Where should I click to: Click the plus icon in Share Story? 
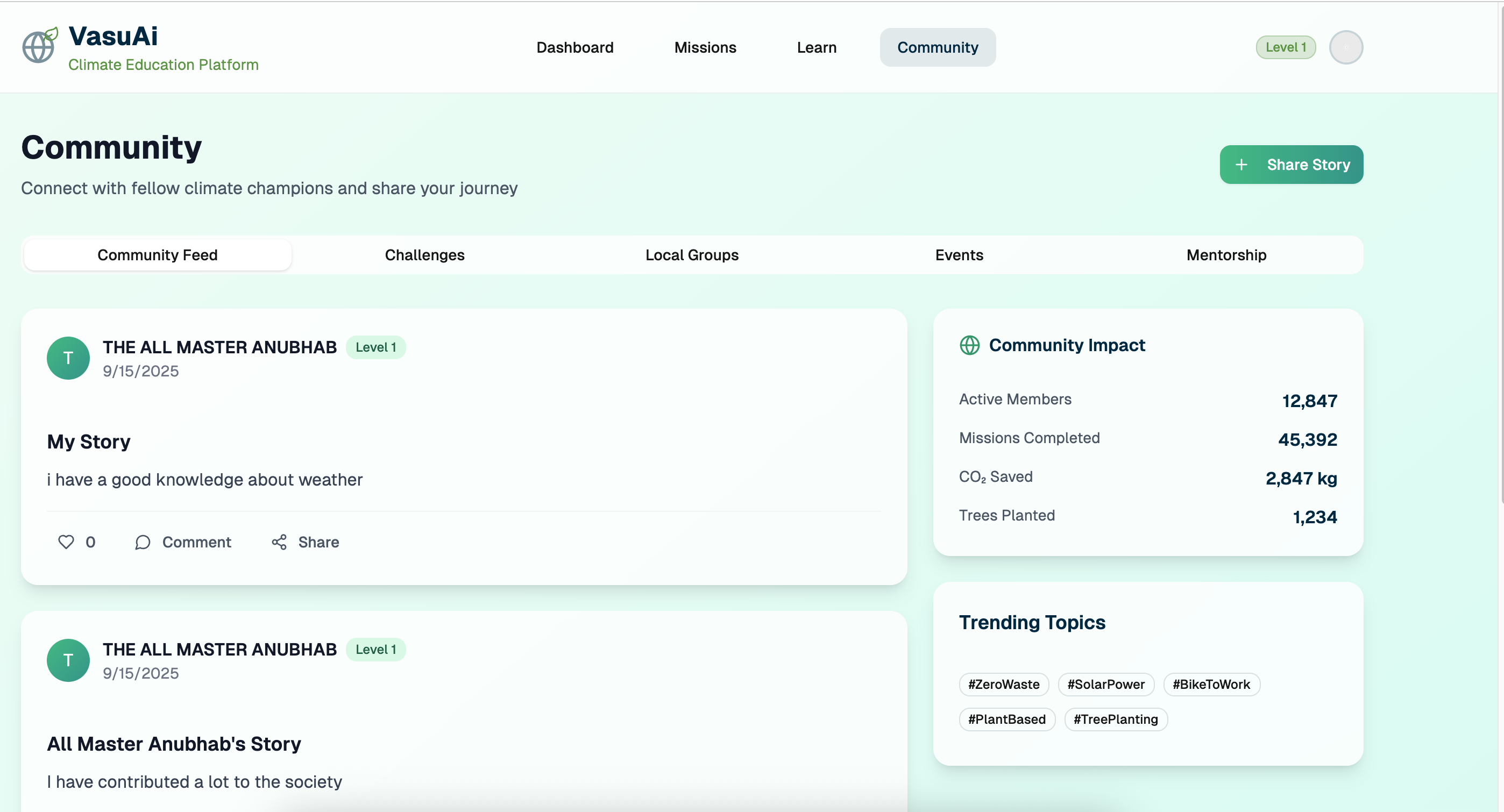1241,165
